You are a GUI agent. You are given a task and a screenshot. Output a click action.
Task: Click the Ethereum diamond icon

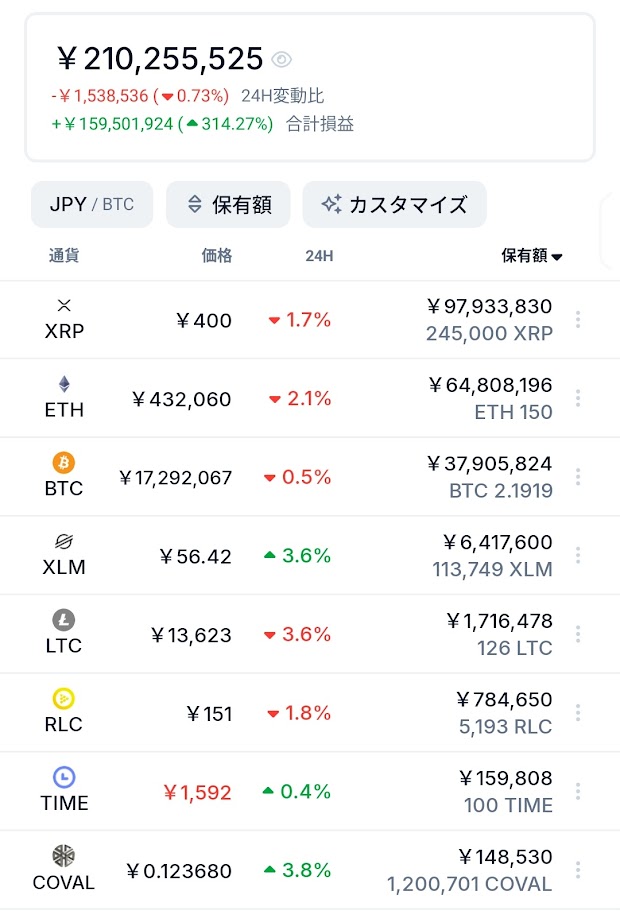pos(64,384)
